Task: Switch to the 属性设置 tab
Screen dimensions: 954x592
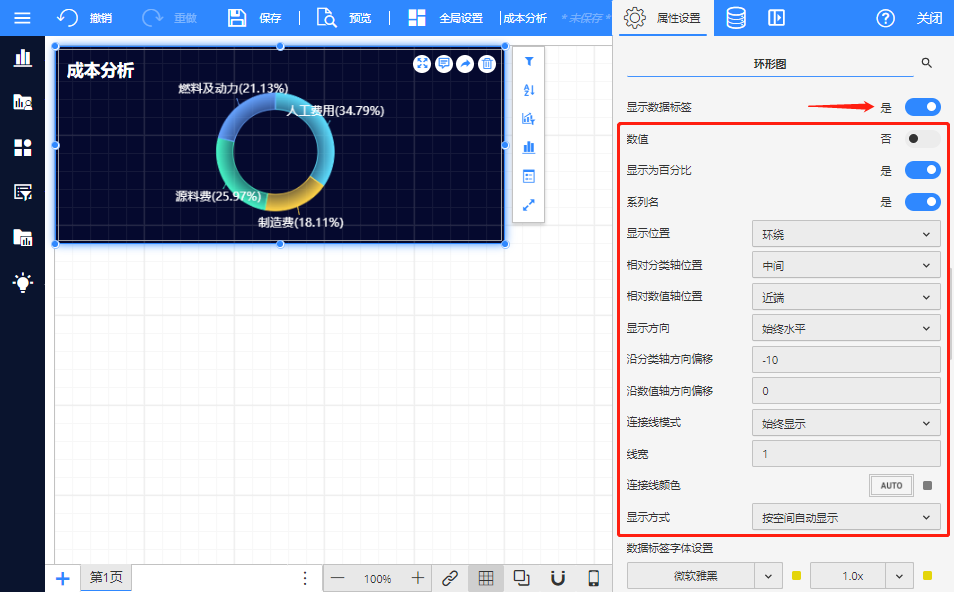Action: 663,18
